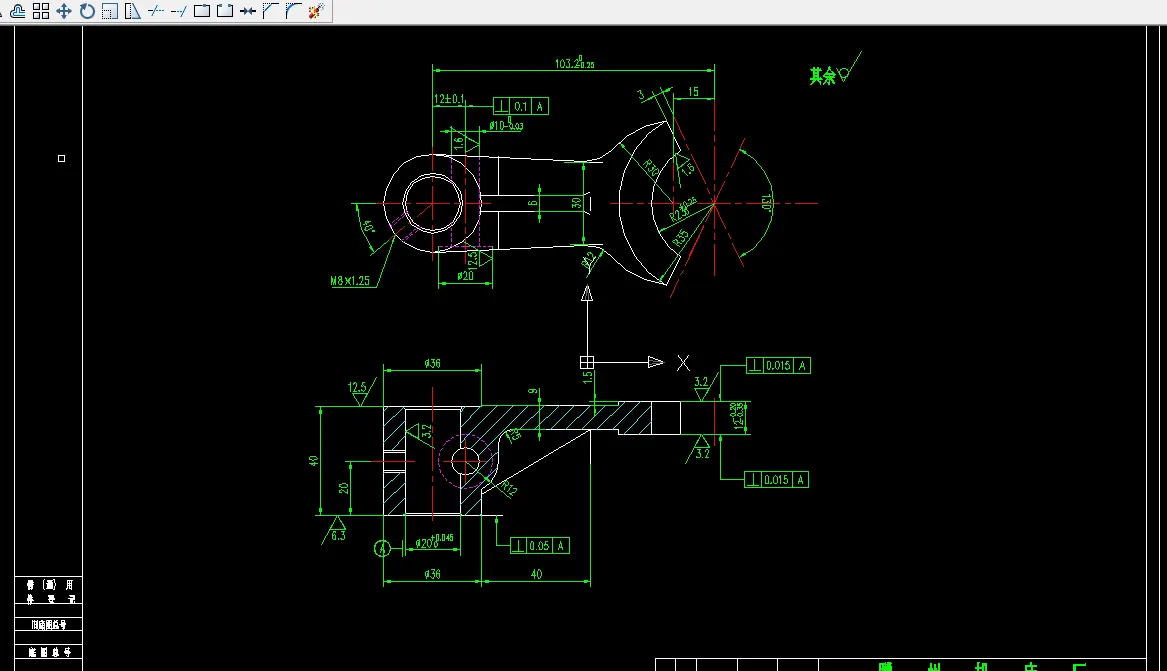Click the datum A circle symbol
Viewport: 1167px width, 671px height.
(x=382, y=549)
